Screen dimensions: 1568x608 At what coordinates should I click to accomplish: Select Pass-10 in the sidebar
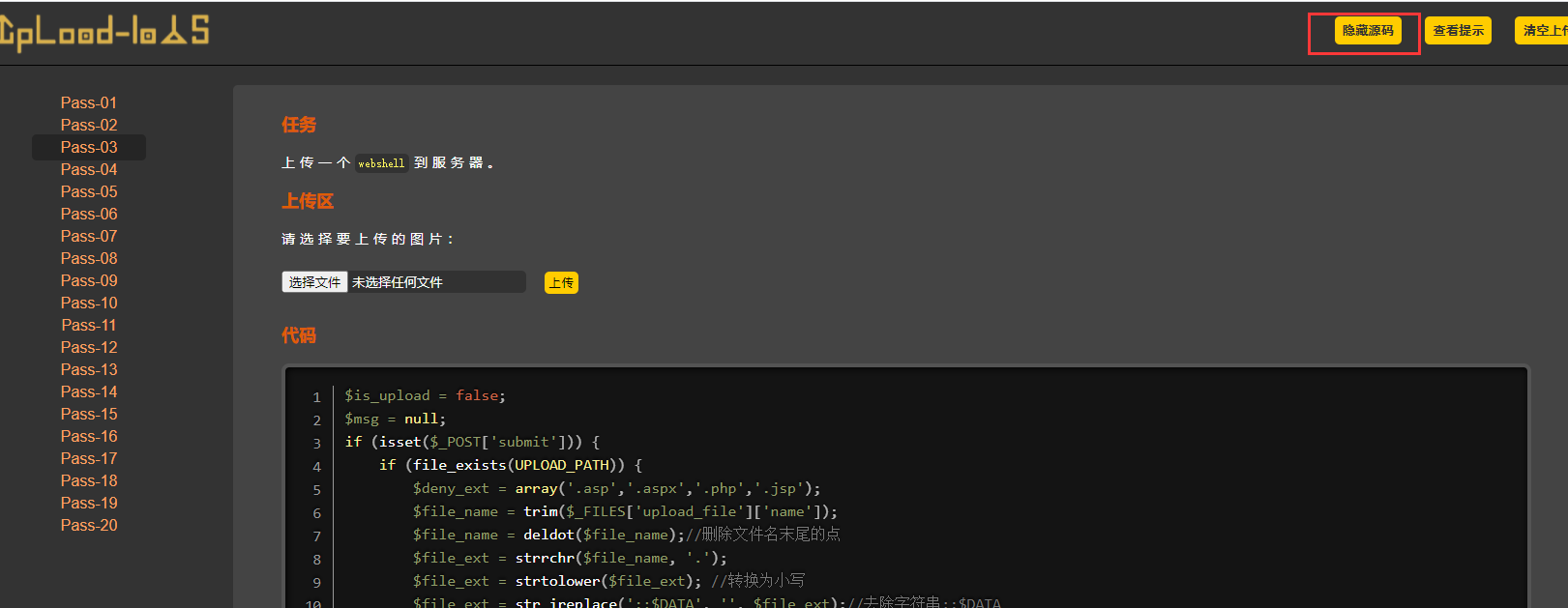89,303
